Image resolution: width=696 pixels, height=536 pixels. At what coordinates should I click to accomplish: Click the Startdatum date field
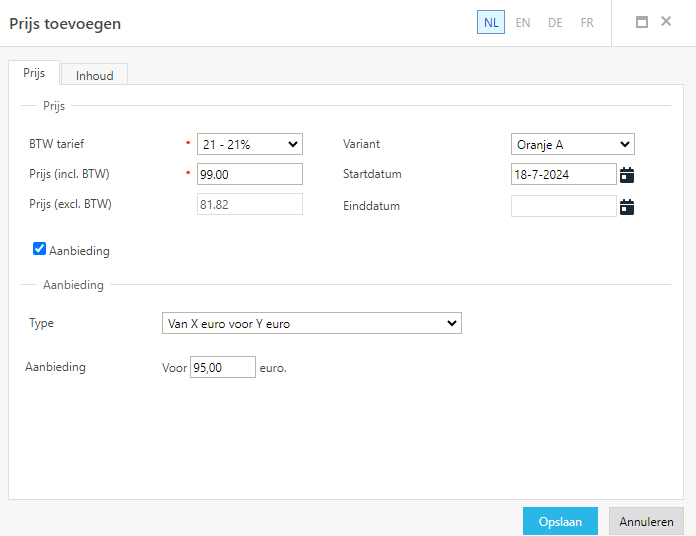pos(564,174)
